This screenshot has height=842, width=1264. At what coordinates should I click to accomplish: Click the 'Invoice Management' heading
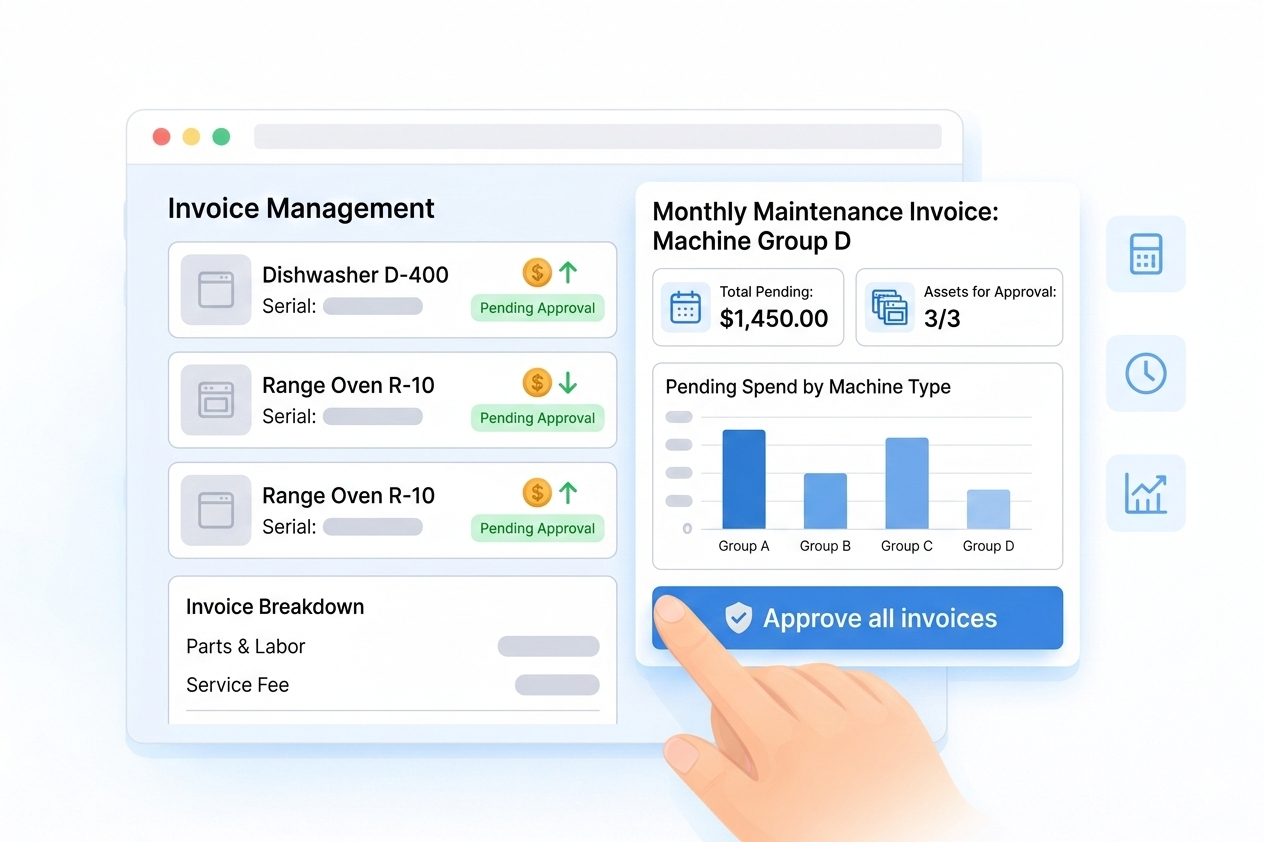point(301,208)
